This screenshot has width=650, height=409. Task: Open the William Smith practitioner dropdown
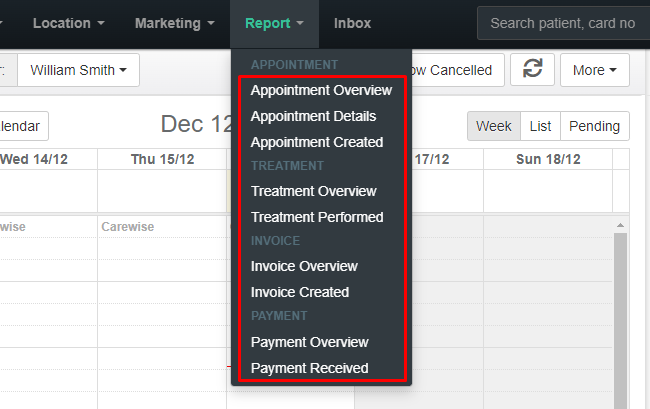click(x=78, y=70)
